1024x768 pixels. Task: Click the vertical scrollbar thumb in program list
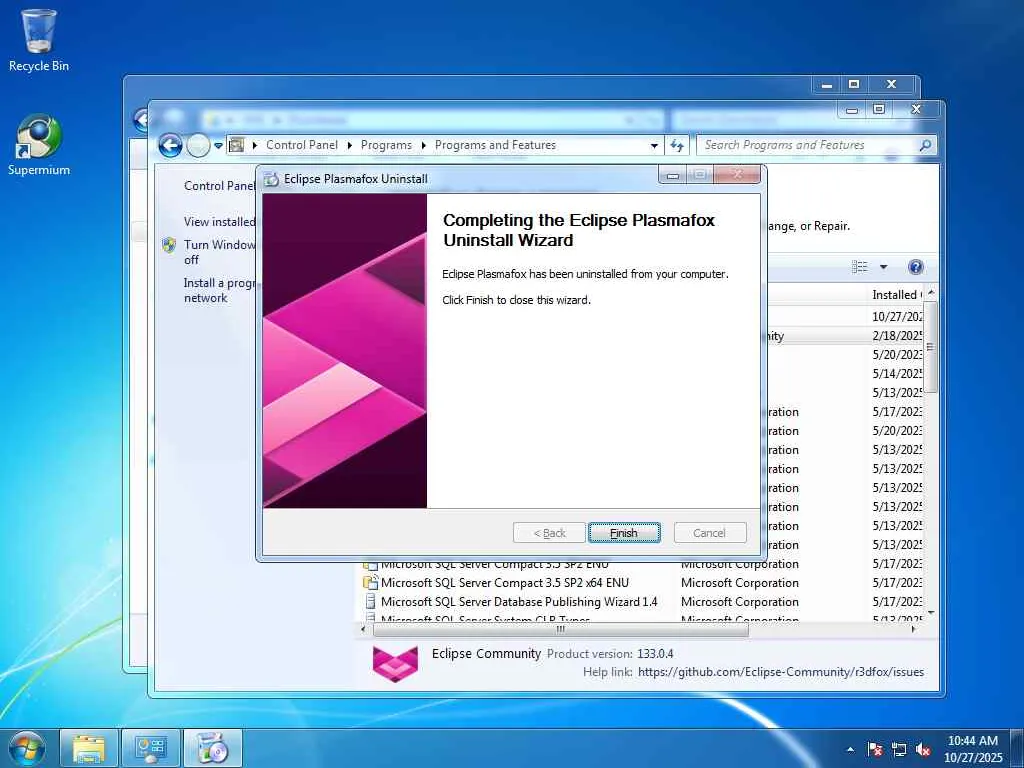click(x=931, y=347)
